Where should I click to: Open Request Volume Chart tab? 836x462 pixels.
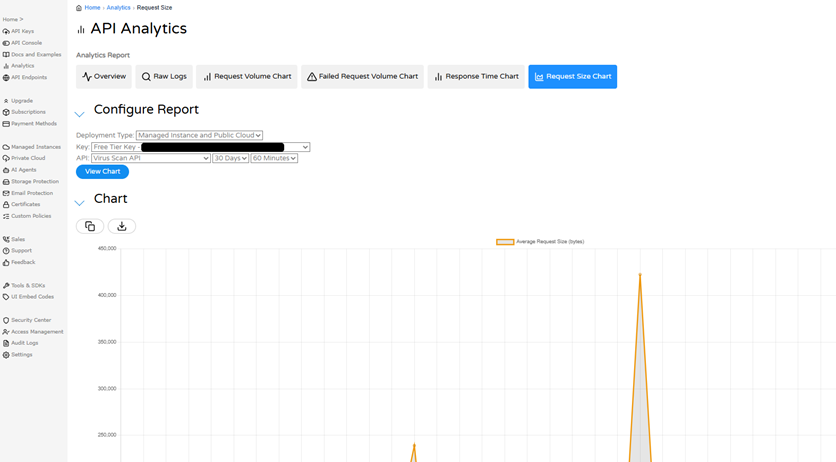click(x=247, y=77)
